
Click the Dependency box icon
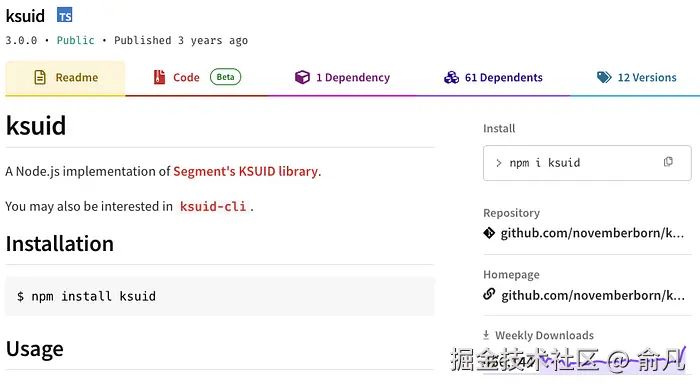pos(302,77)
